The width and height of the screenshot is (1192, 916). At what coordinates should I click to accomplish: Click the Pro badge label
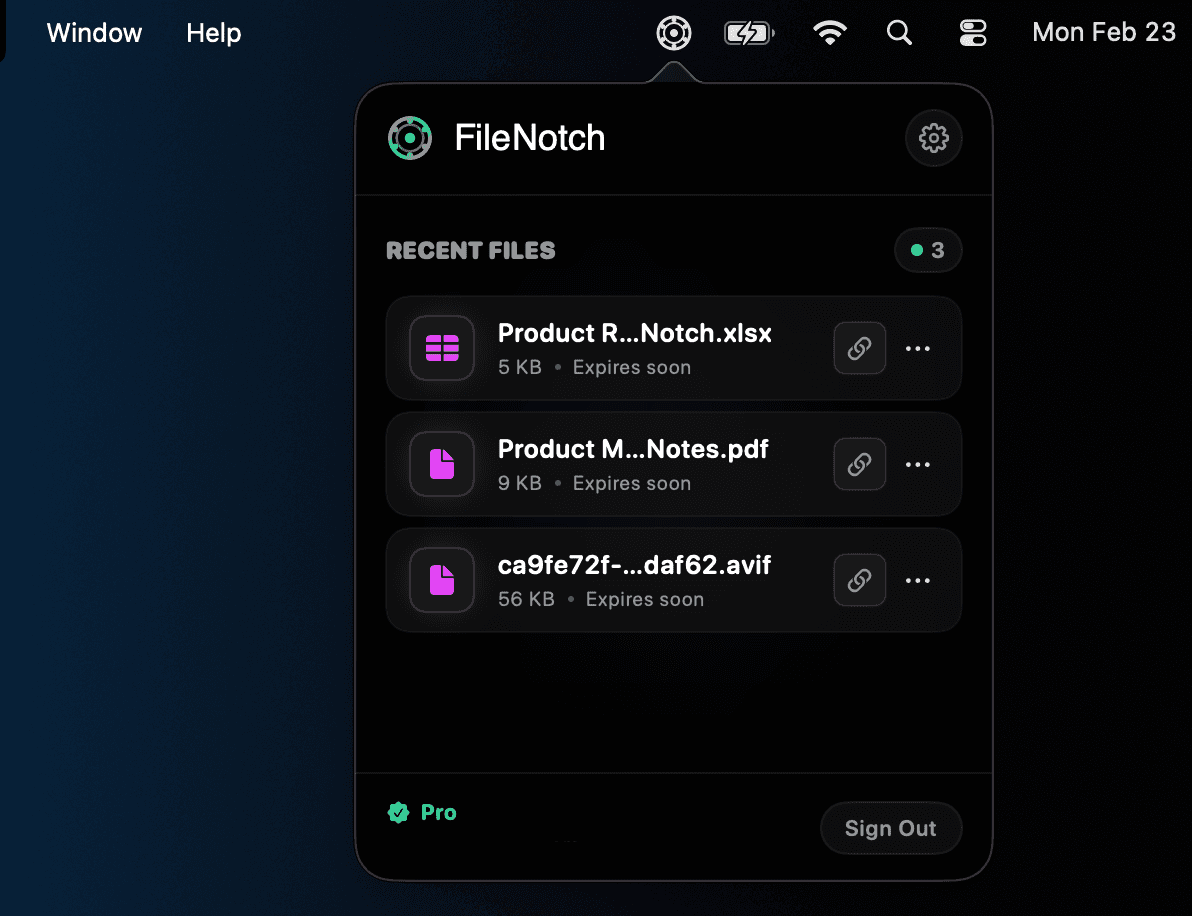click(x=422, y=812)
